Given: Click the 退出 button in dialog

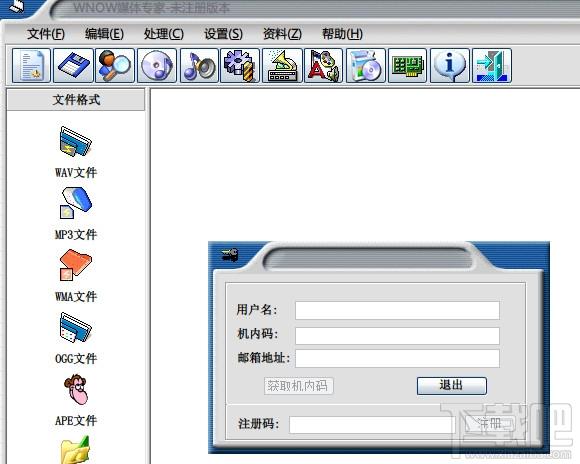Looking at the screenshot, I should tap(452, 386).
